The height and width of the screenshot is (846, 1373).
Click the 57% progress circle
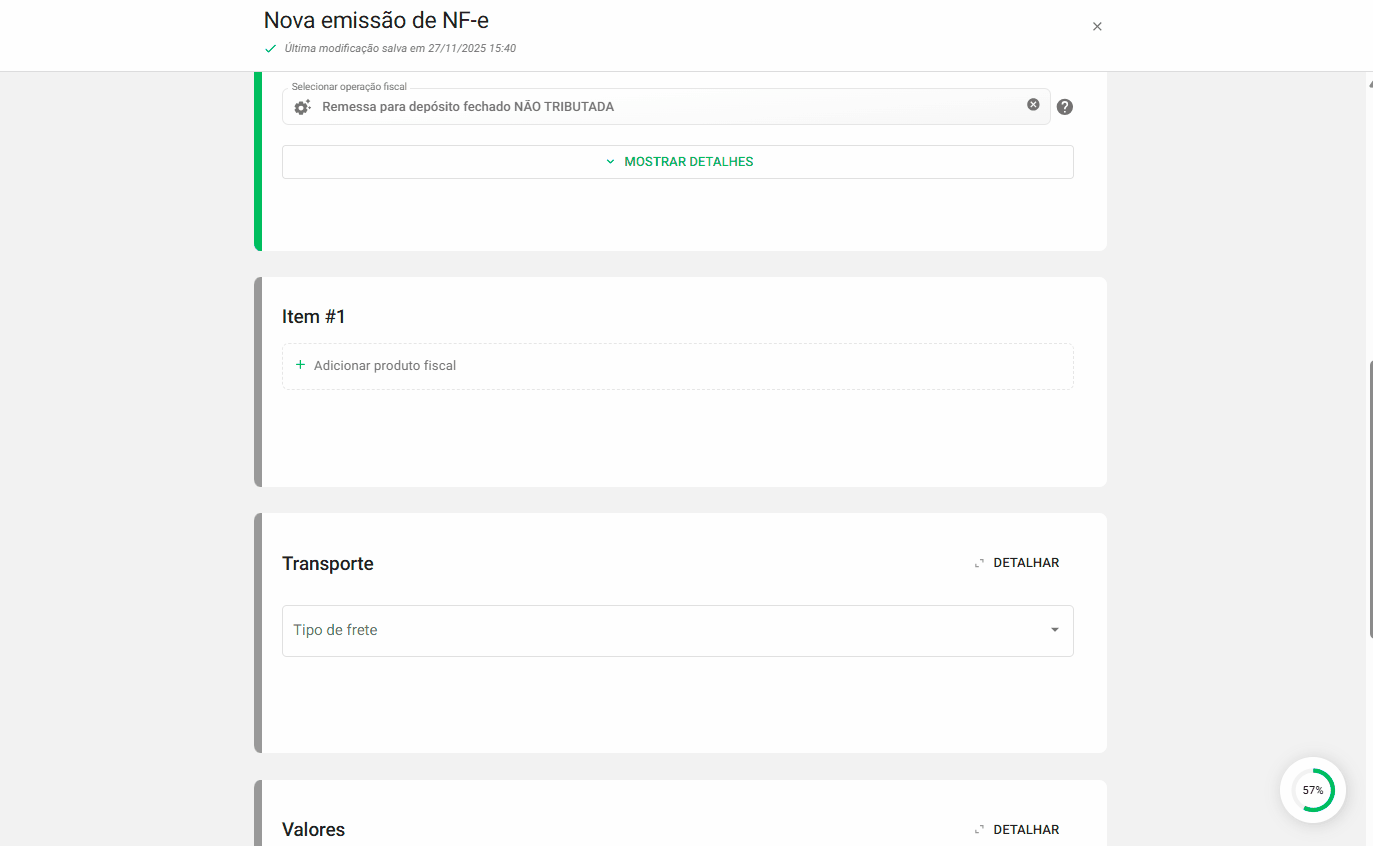point(1312,790)
